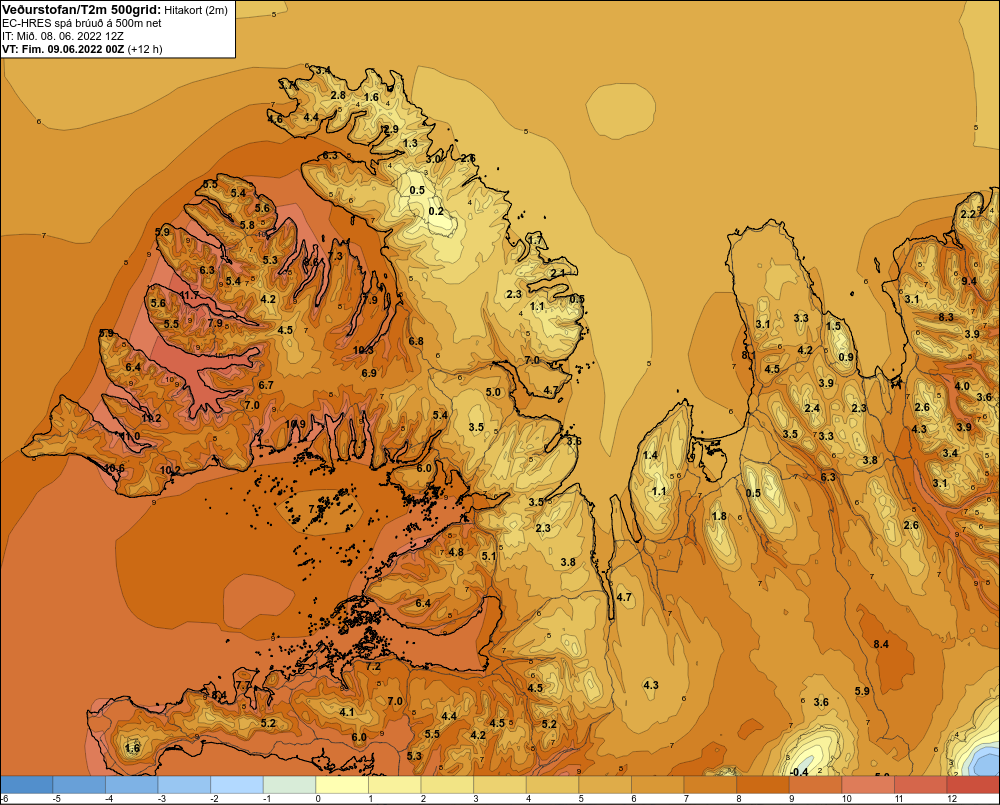Click the 5.1 temperature value

(x=489, y=556)
